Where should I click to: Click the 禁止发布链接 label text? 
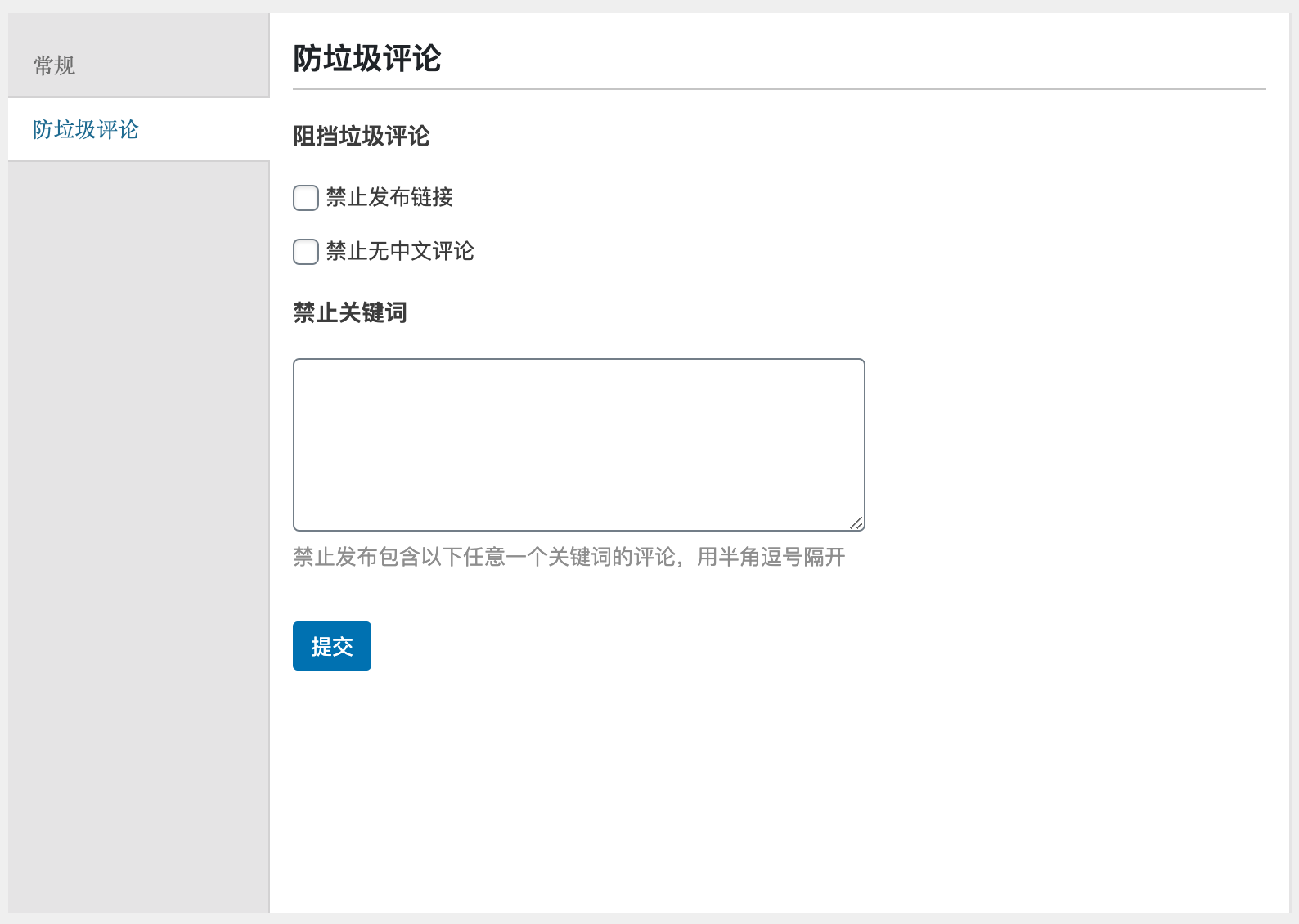[389, 197]
